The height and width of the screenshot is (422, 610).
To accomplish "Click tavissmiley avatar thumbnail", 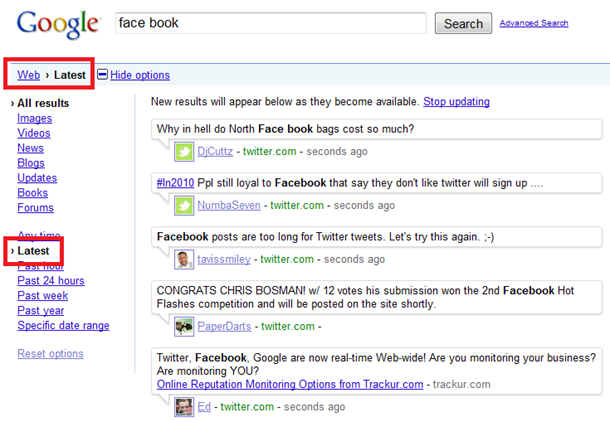I will tap(184, 259).
